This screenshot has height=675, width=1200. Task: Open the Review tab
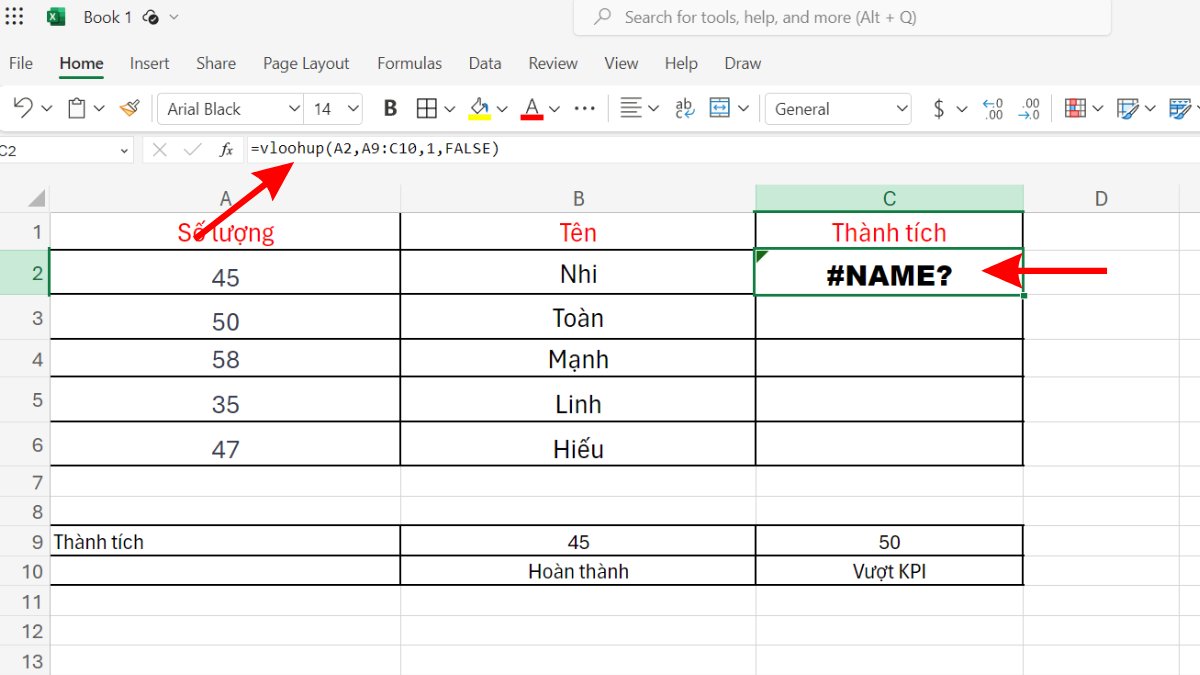(552, 63)
